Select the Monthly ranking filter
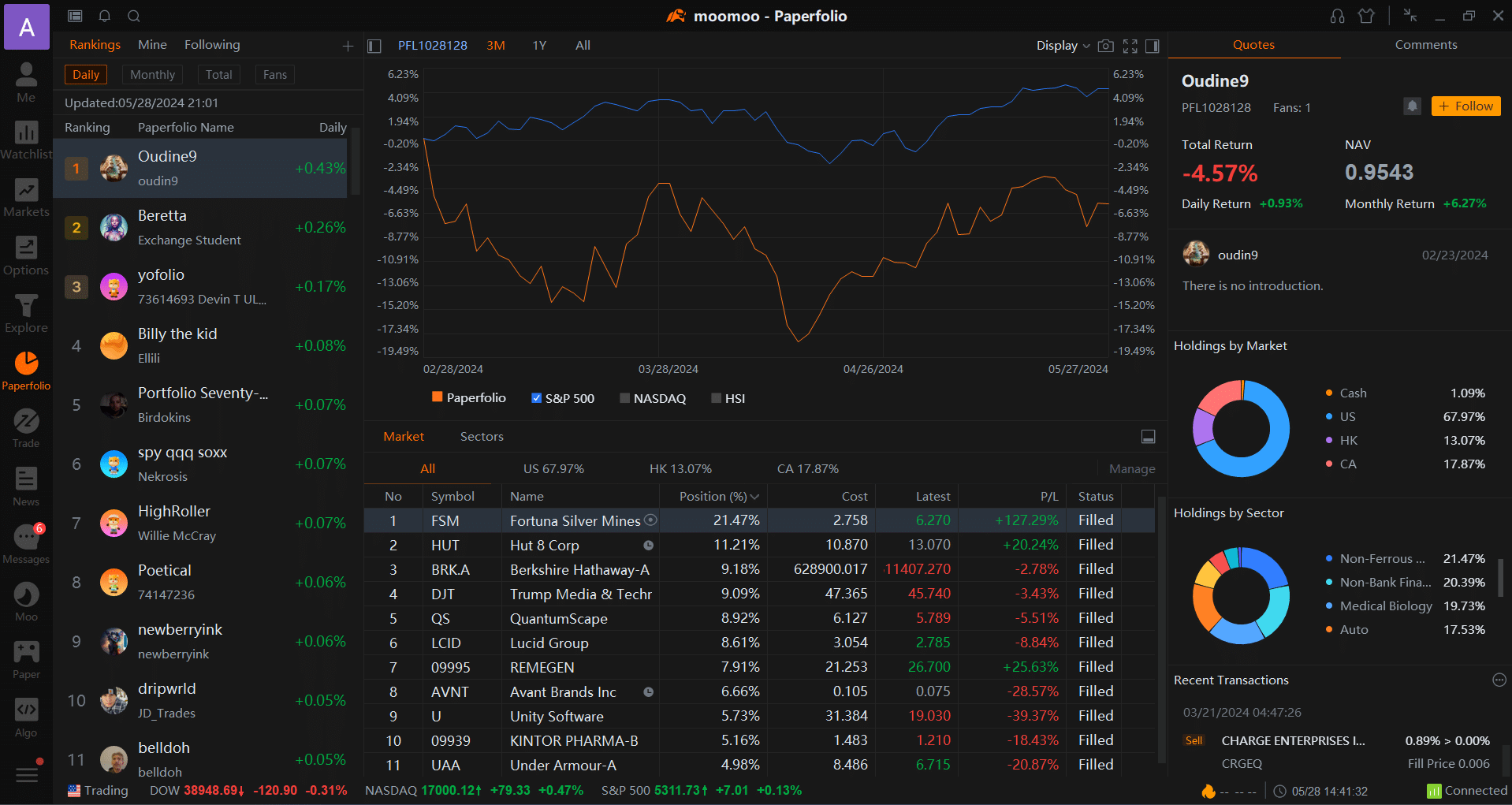Screen dimensions: 1512x805 [x=152, y=75]
